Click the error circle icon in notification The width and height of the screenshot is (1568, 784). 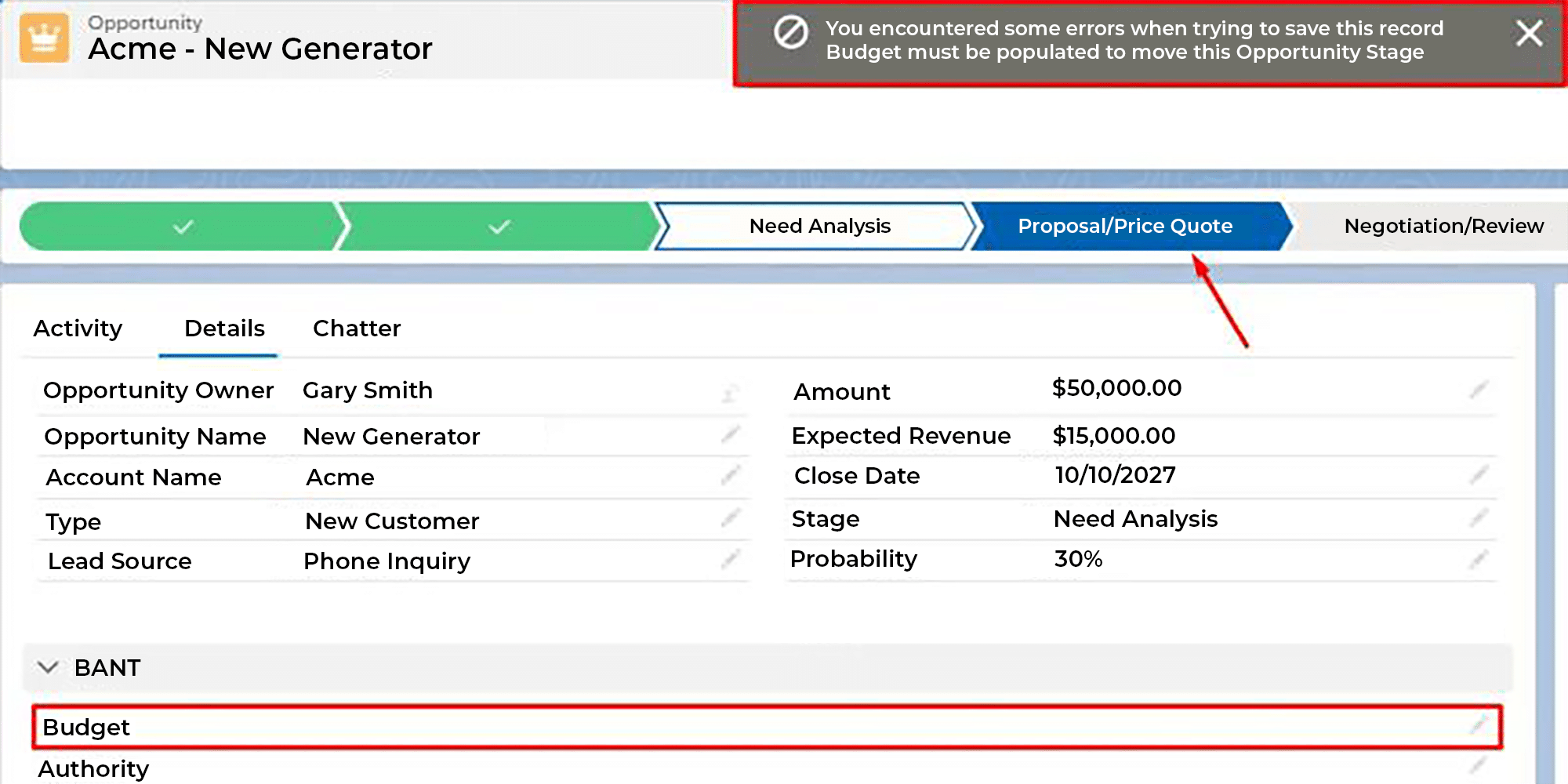click(790, 33)
